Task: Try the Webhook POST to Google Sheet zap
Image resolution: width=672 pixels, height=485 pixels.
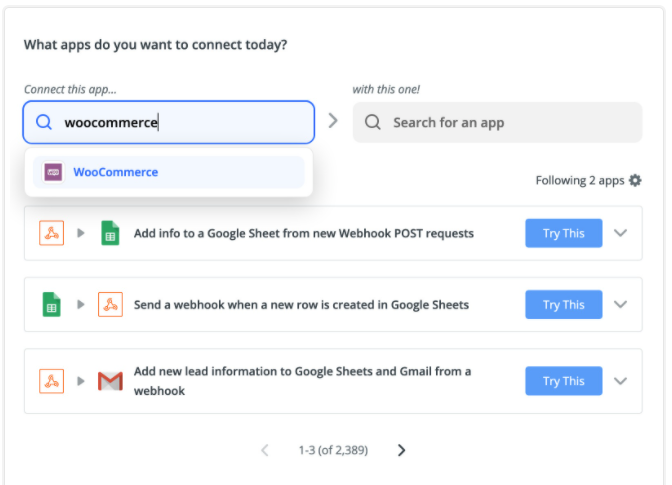Action: (x=564, y=233)
